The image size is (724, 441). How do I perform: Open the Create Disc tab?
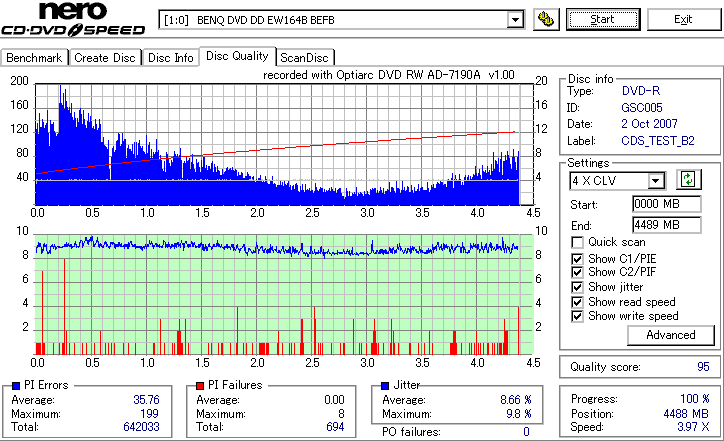105,58
